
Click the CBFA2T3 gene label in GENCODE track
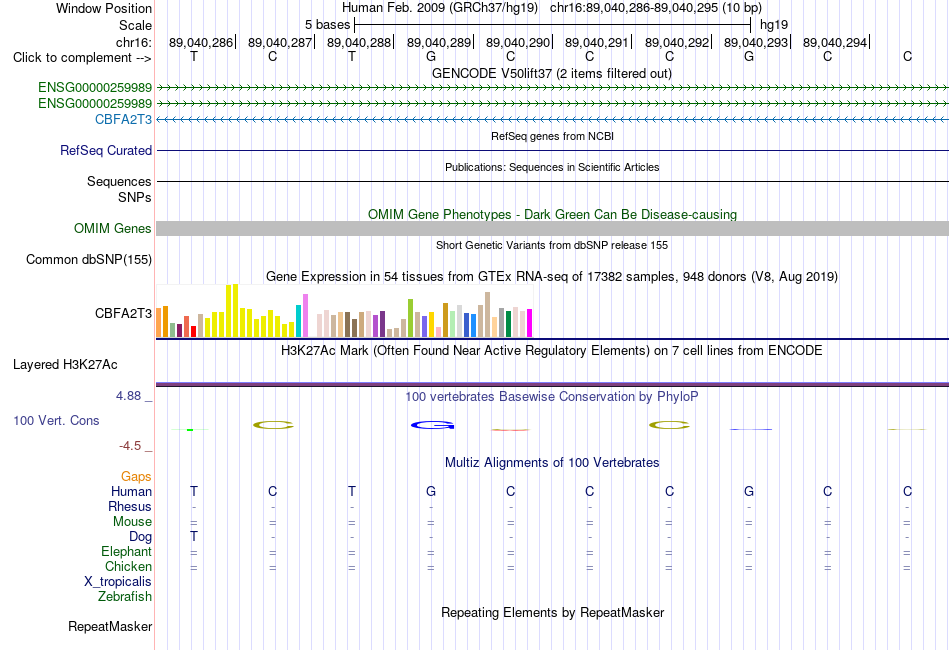click(124, 119)
